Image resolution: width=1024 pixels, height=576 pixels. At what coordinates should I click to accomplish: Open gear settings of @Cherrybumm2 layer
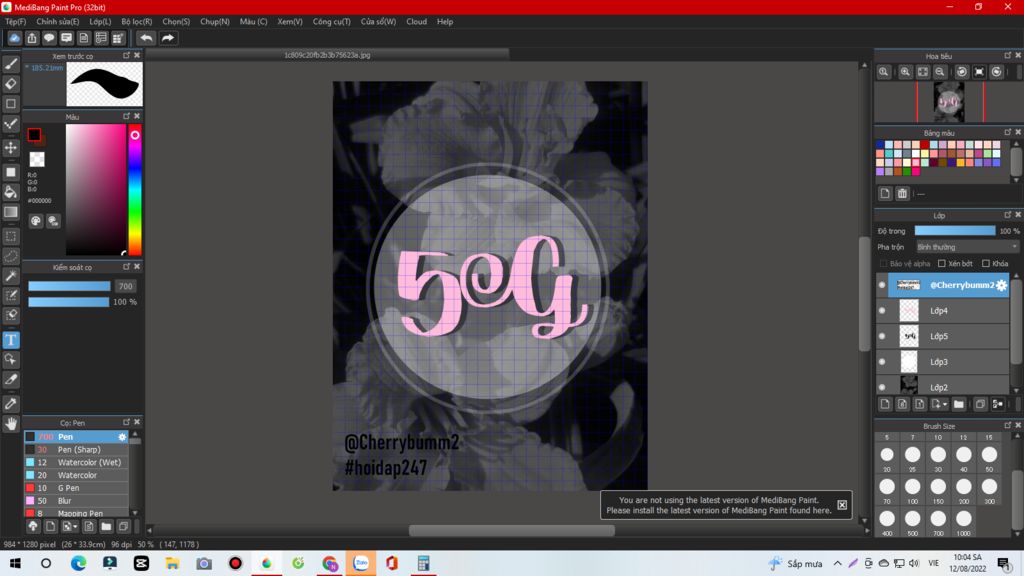click(1002, 285)
